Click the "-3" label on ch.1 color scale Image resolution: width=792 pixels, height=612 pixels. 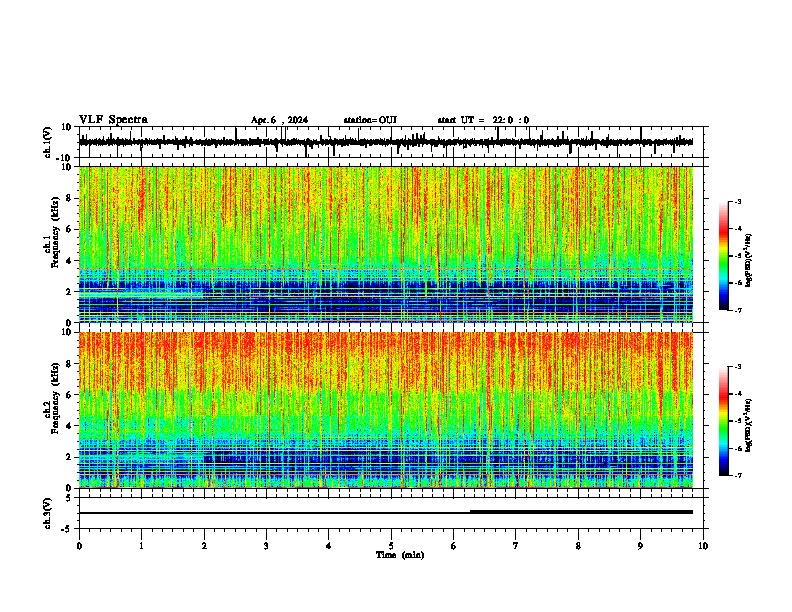click(737, 201)
